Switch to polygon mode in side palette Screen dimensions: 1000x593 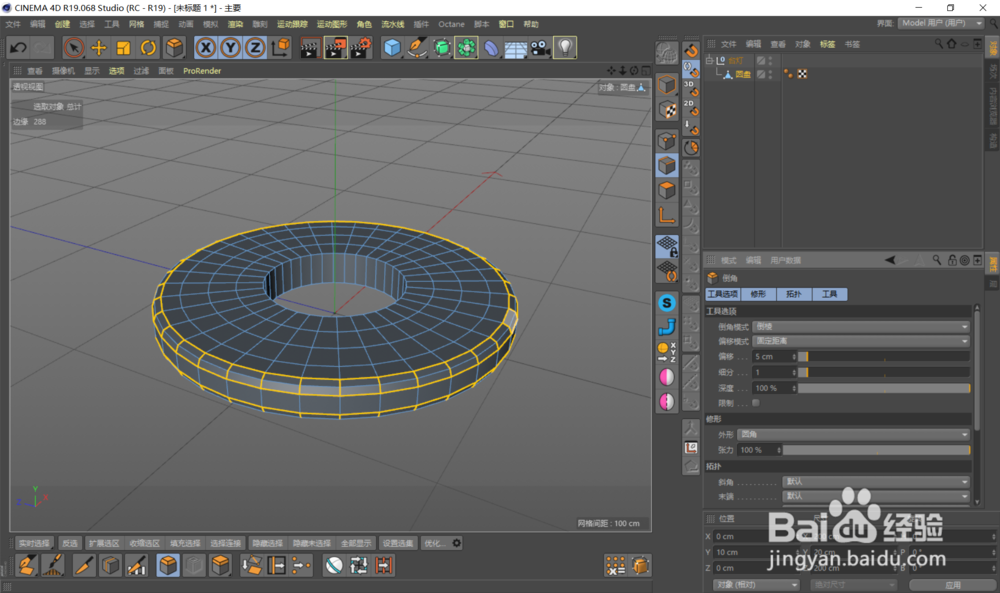(x=667, y=190)
